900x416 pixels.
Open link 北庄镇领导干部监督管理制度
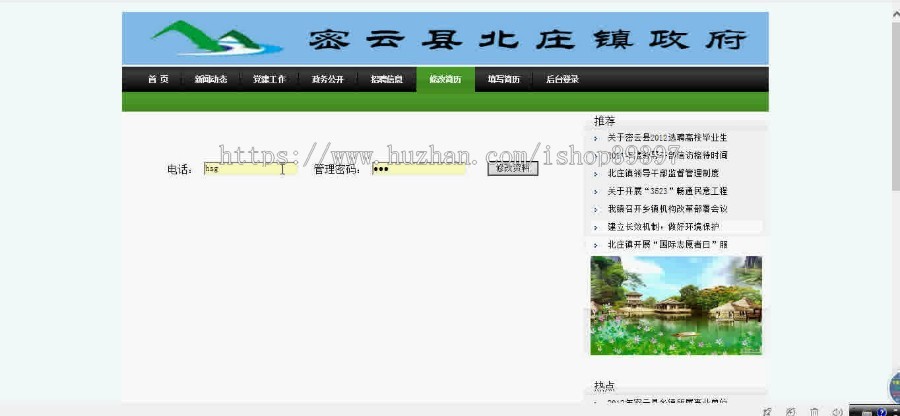(x=663, y=173)
